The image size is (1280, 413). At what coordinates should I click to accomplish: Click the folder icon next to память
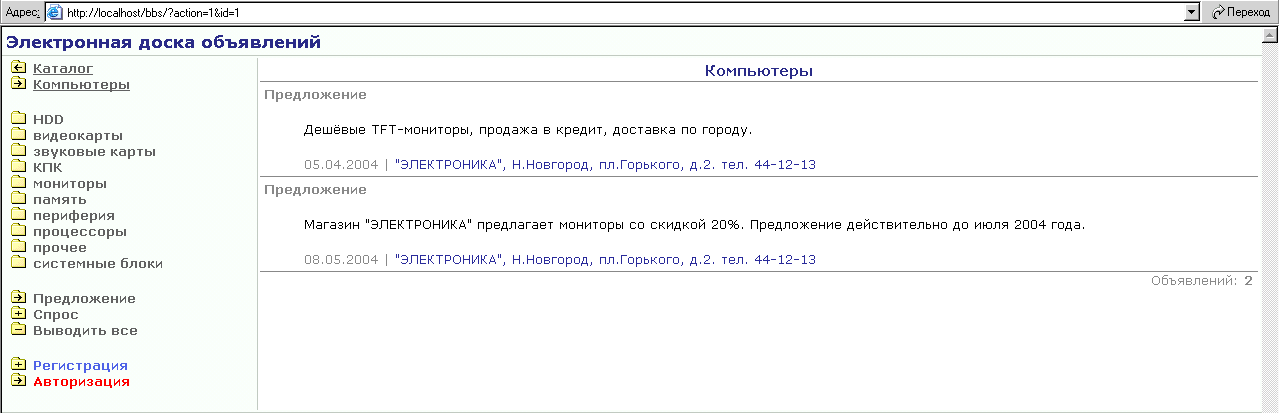(x=18, y=199)
